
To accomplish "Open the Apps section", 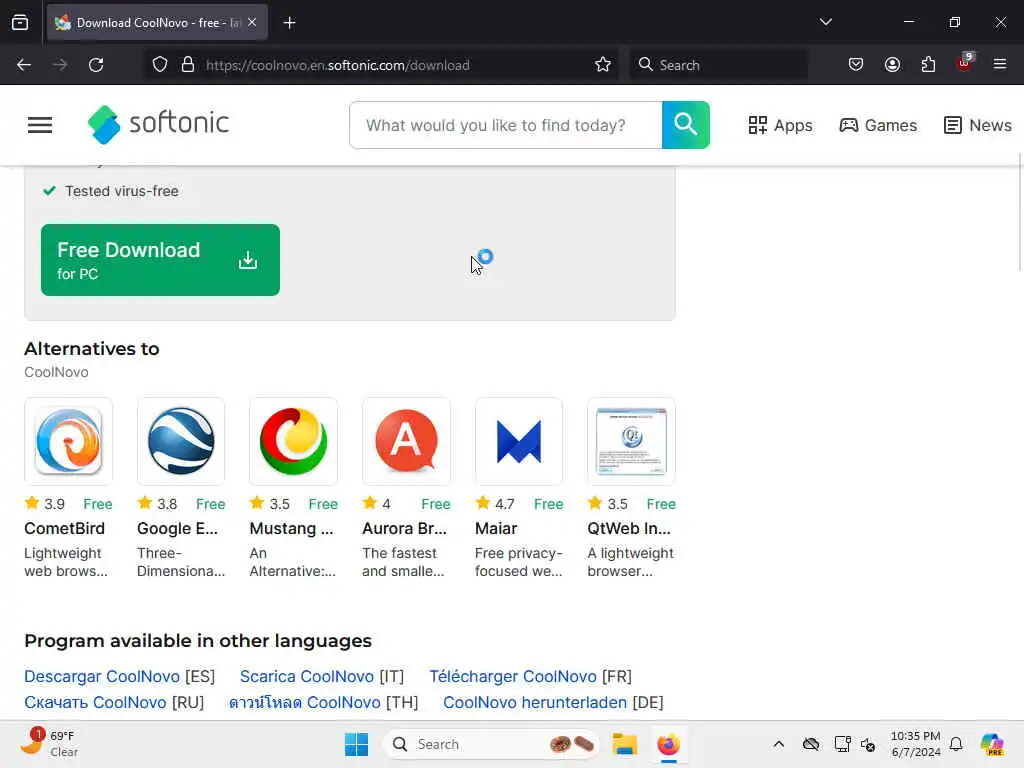I will point(780,125).
